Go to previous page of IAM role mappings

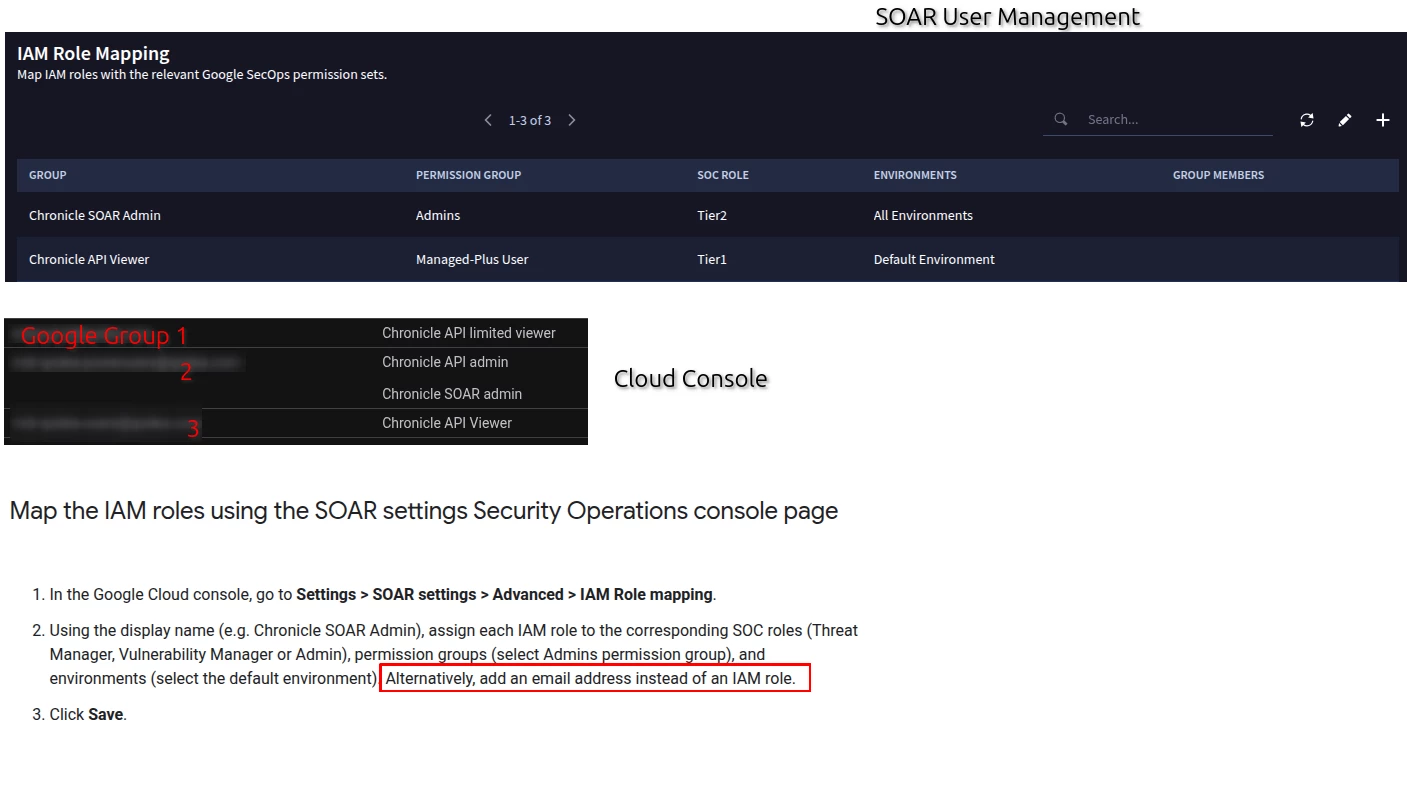coord(488,120)
